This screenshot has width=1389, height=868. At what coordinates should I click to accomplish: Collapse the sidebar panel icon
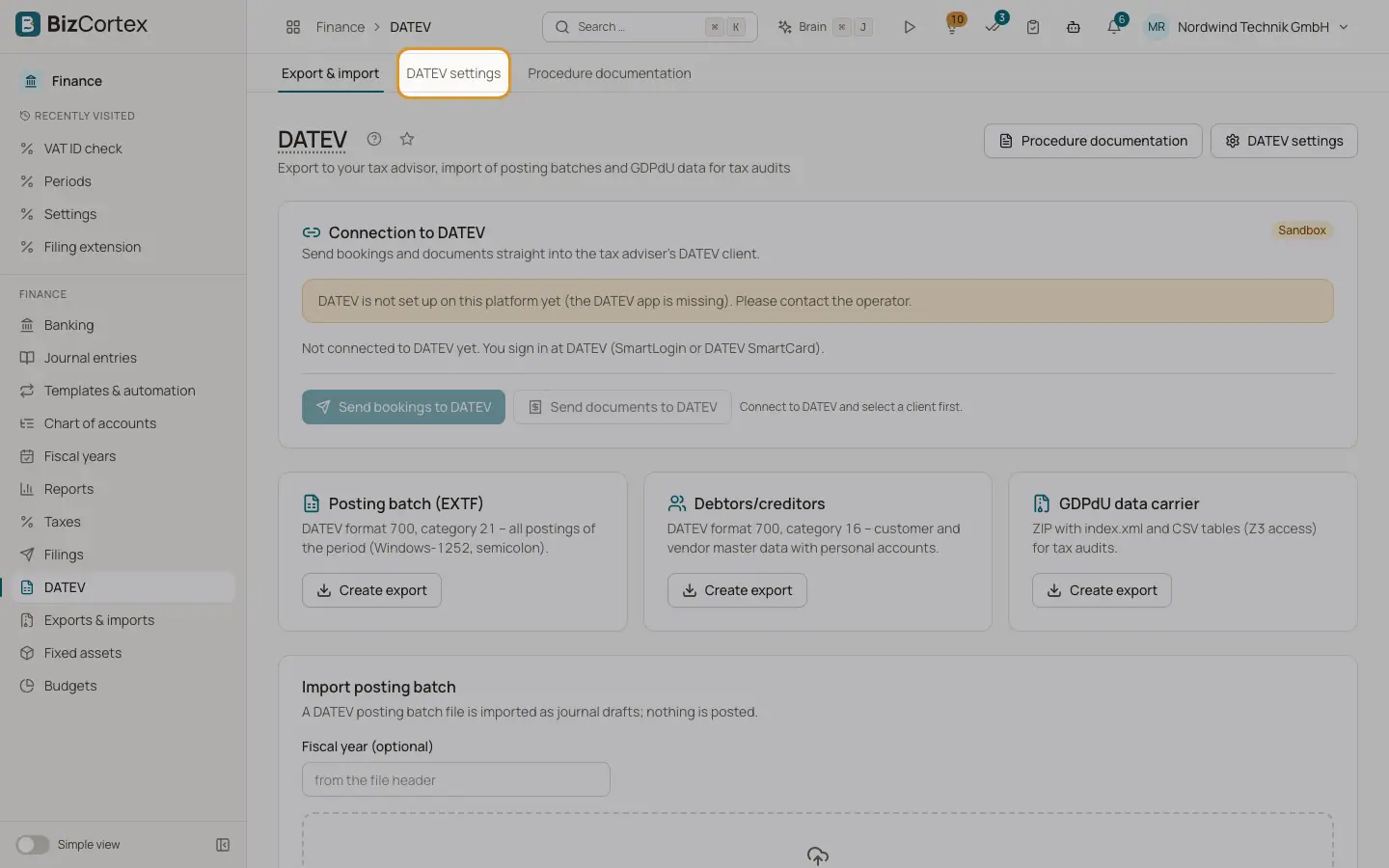pyautogui.click(x=223, y=845)
